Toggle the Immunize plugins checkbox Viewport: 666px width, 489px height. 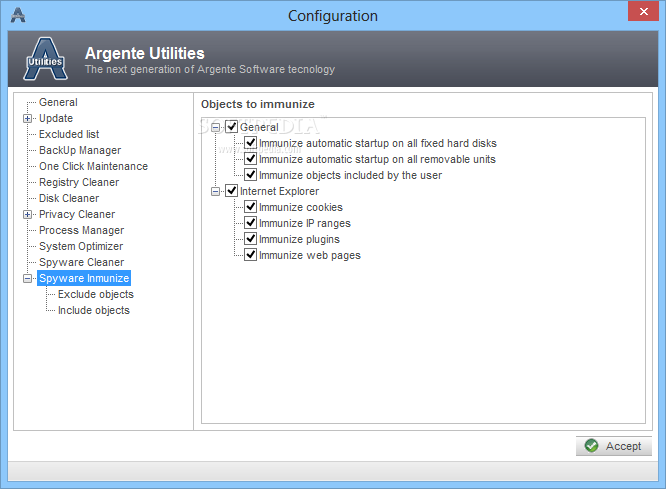[251, 239]
